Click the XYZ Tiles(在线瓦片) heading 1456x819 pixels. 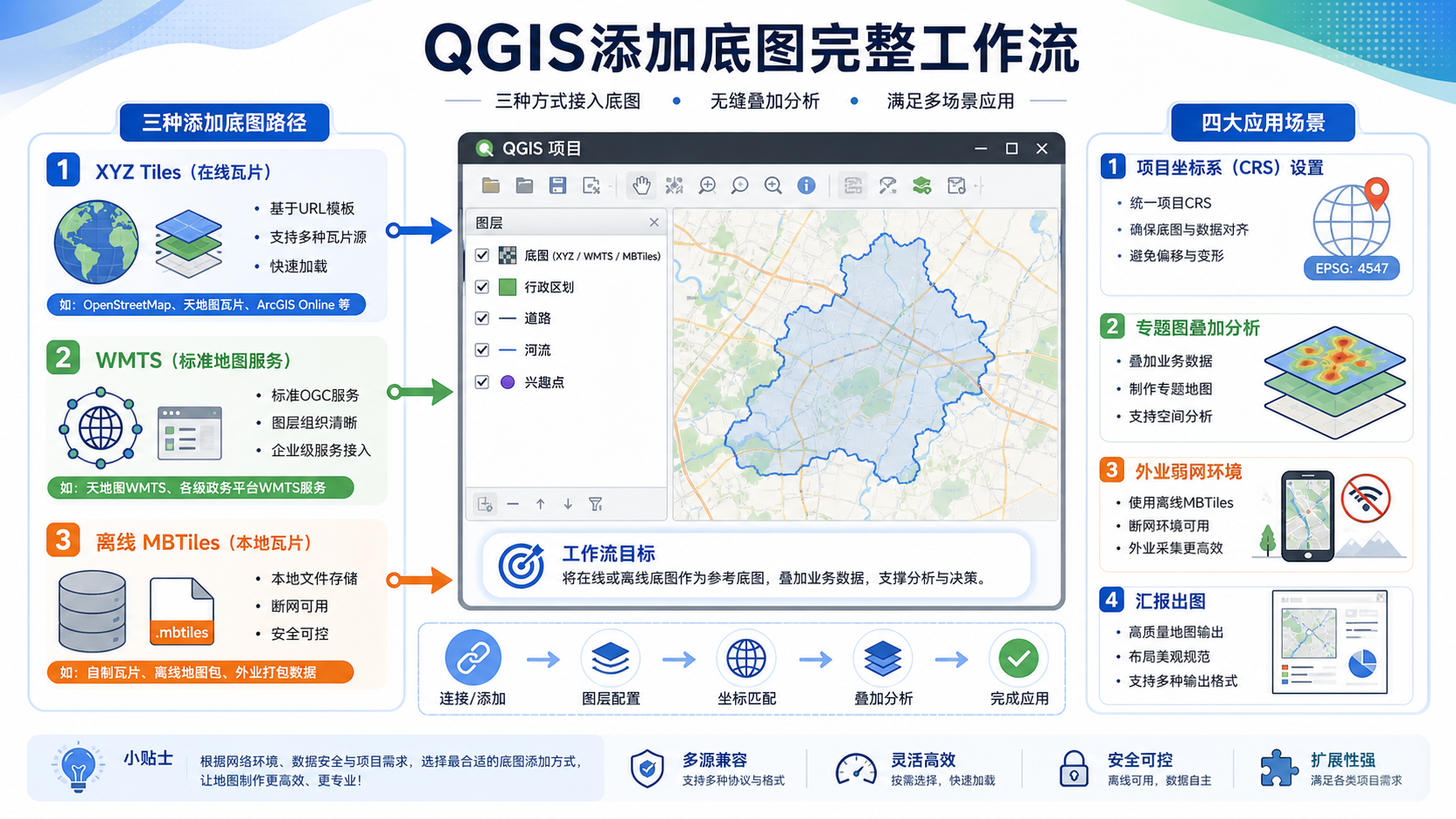click(184, 172)
